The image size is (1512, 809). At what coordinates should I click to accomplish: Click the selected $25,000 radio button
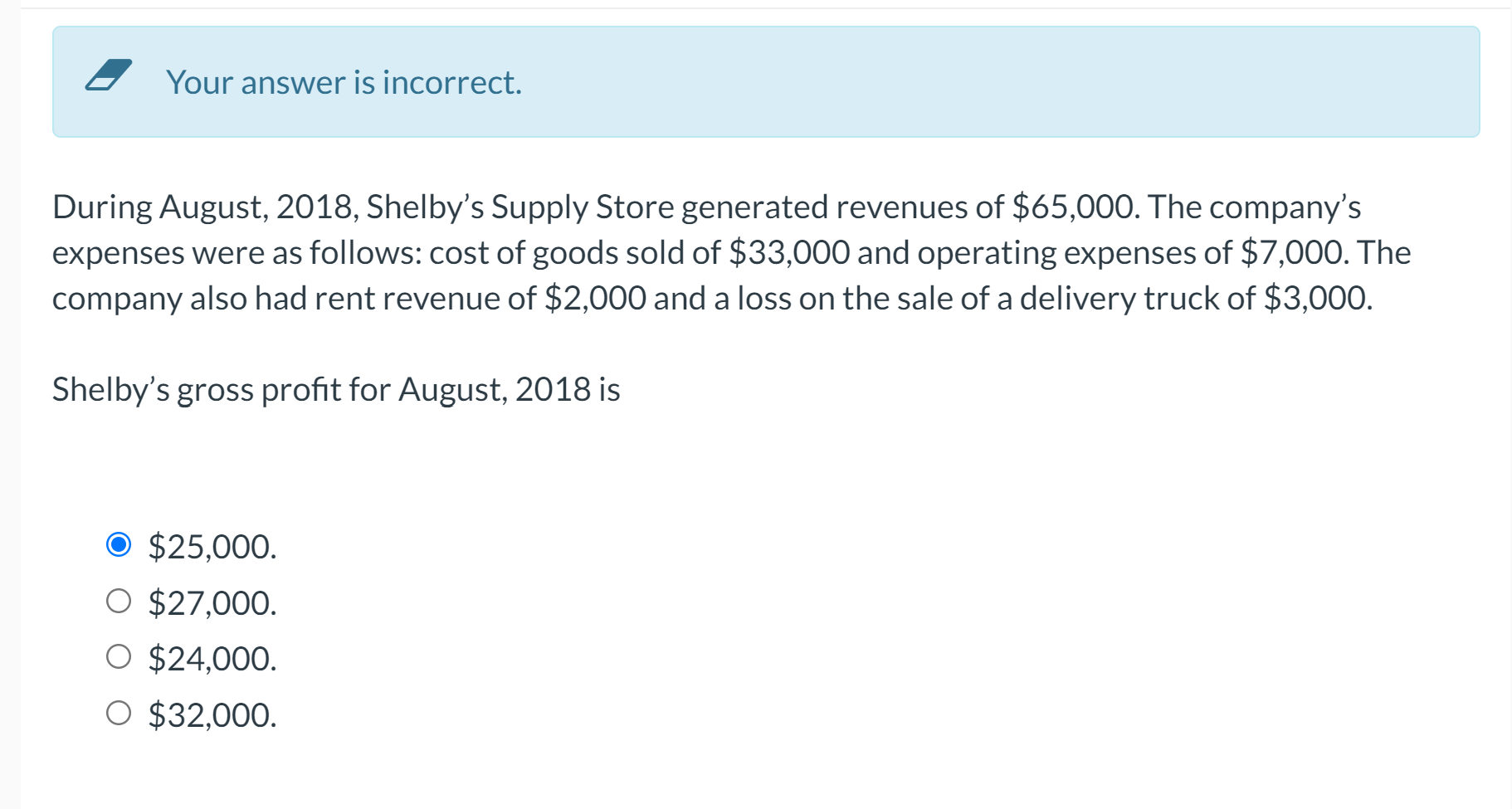pyautogui.click(x=119, y=544)
